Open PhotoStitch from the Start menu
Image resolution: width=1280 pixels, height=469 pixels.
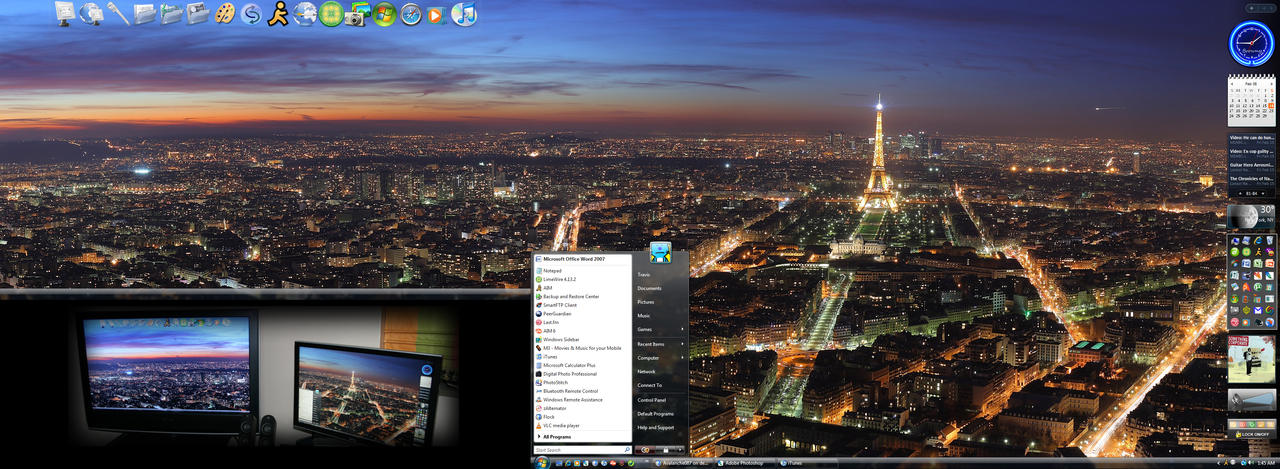583,382
